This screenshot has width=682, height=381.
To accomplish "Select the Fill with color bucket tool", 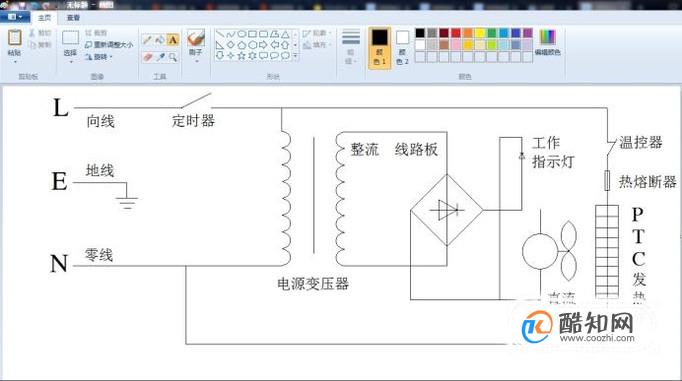I will click(x=160, y=40).
